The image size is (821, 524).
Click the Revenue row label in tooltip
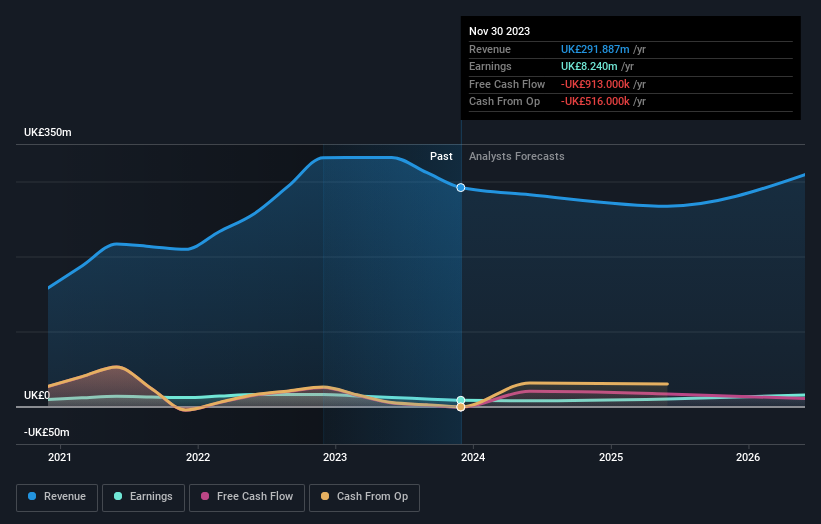[490, 49]
